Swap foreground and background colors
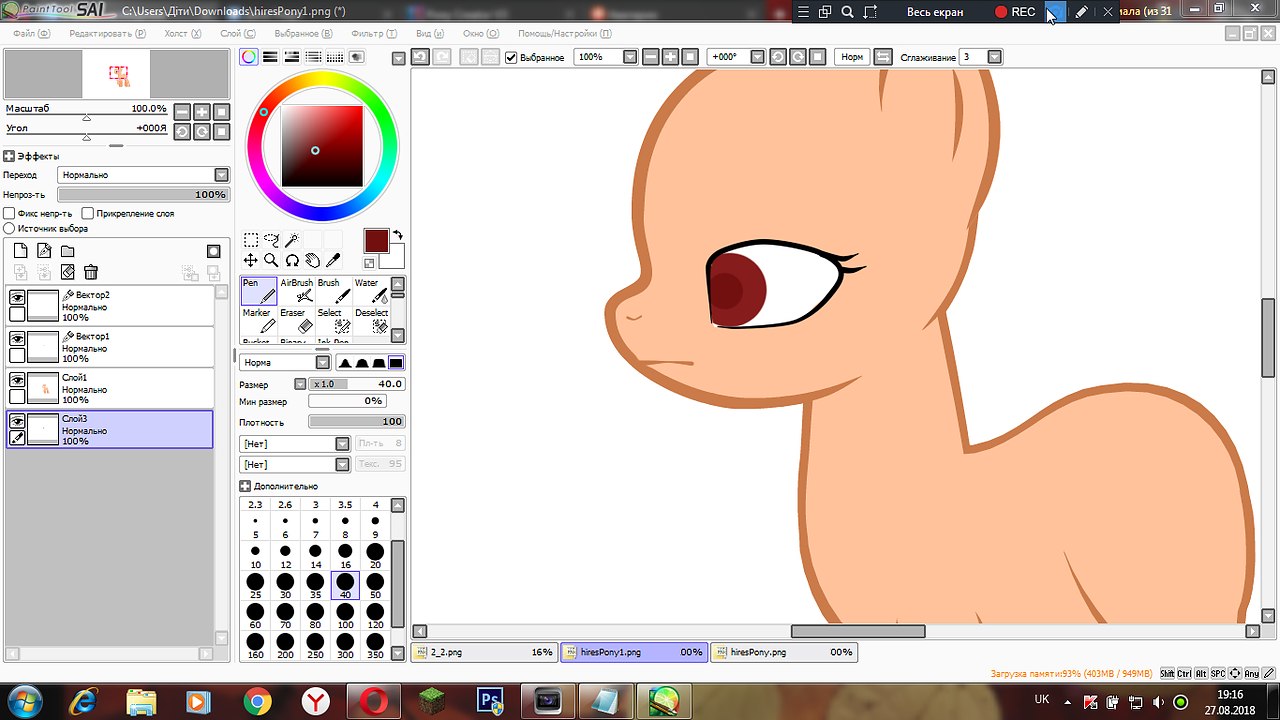 pos(398,236)
